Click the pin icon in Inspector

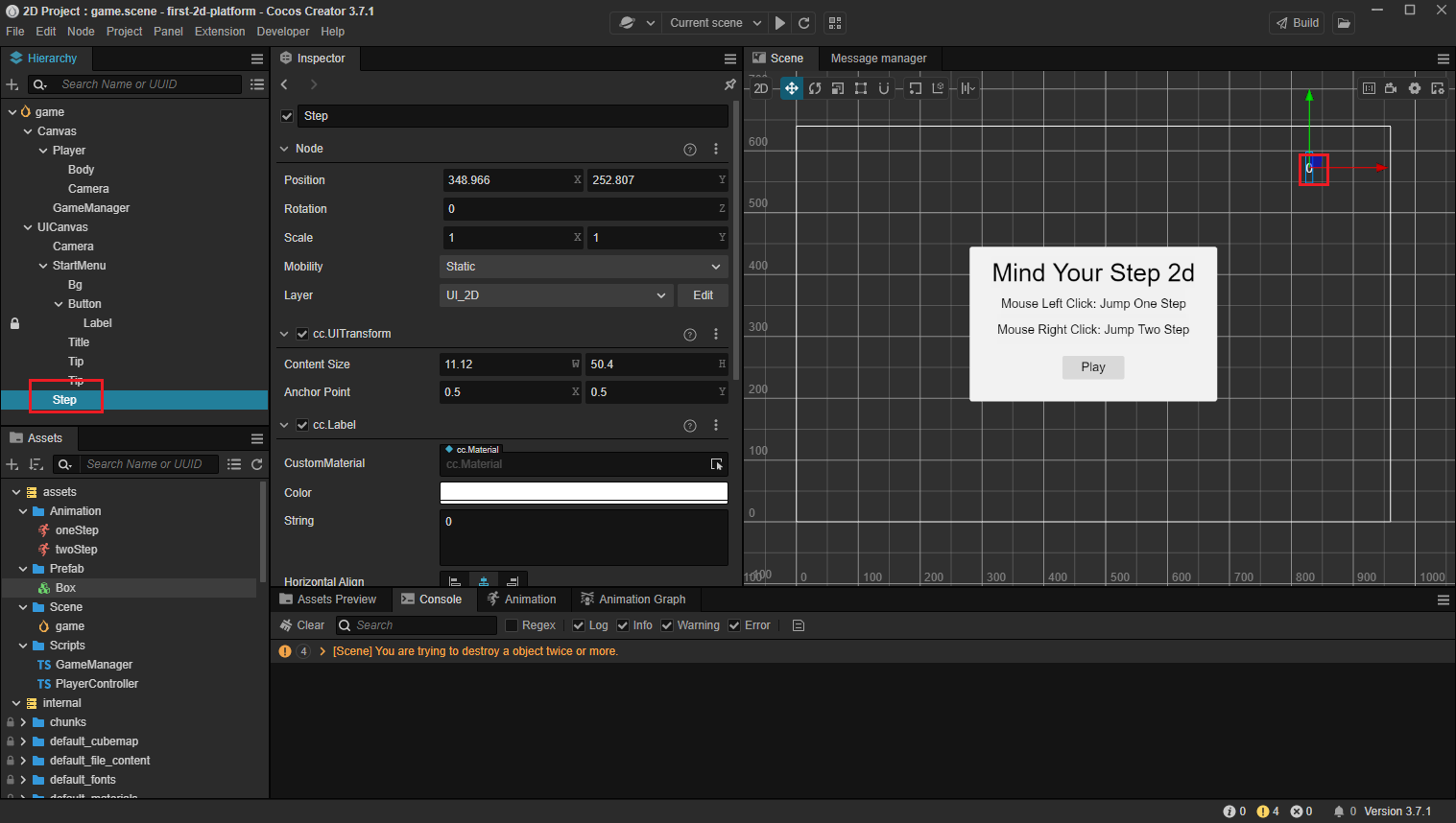(729, 84)
